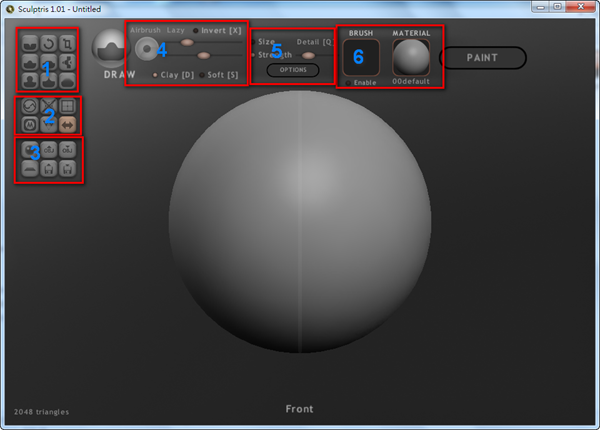Select the Crease sculpting tool
This screenshot has width=600, height=430.
(30, 44)
